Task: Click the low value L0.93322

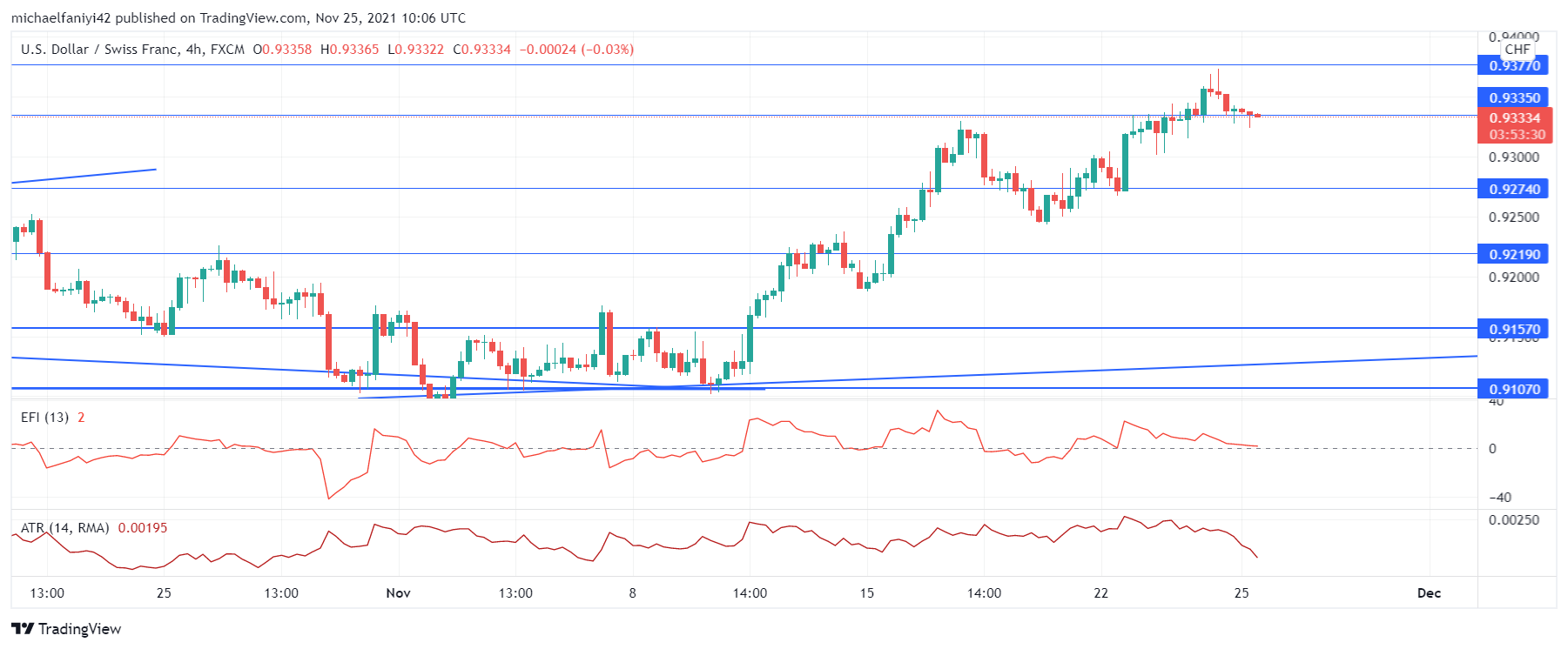Action: [416, 50]
